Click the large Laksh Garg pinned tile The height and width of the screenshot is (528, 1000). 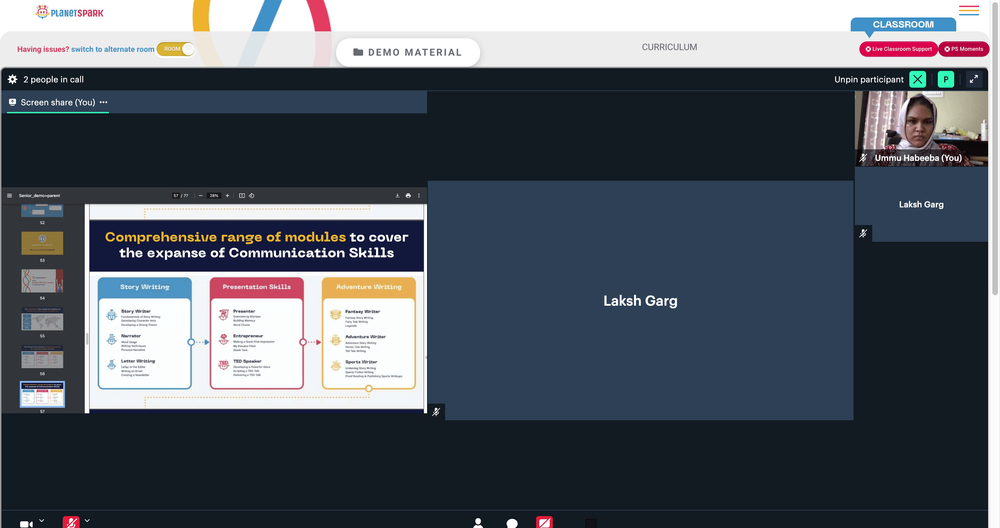(x=640, y=300)
